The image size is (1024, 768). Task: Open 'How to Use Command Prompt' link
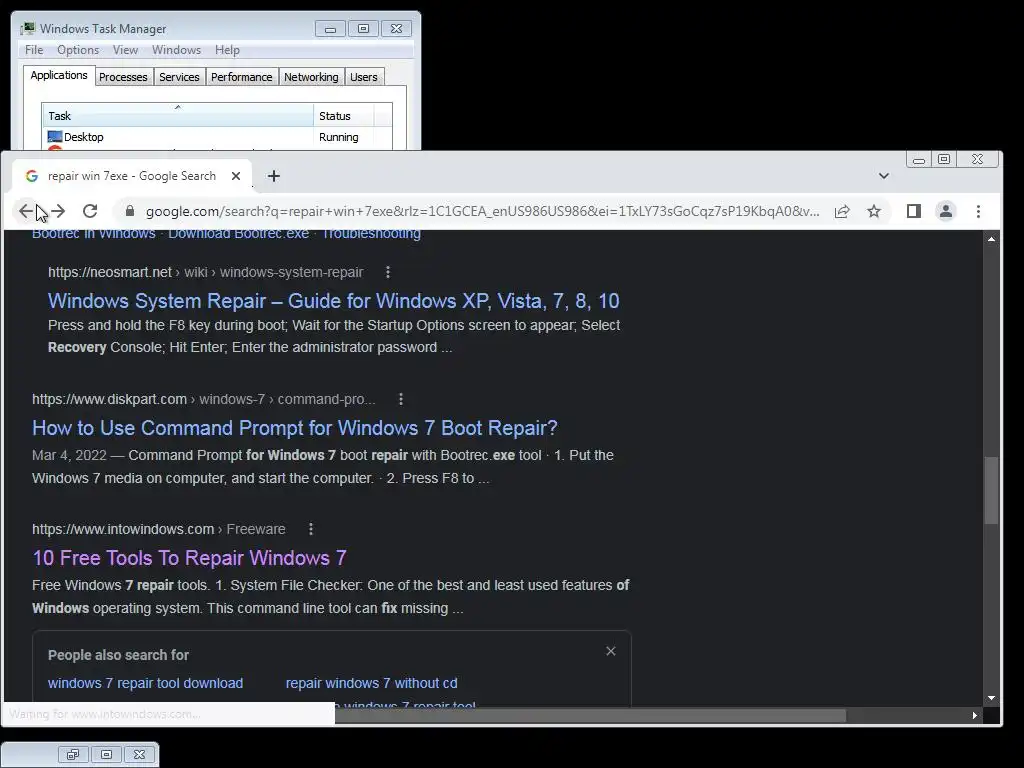pyautogui.click(x=295, y=428)
